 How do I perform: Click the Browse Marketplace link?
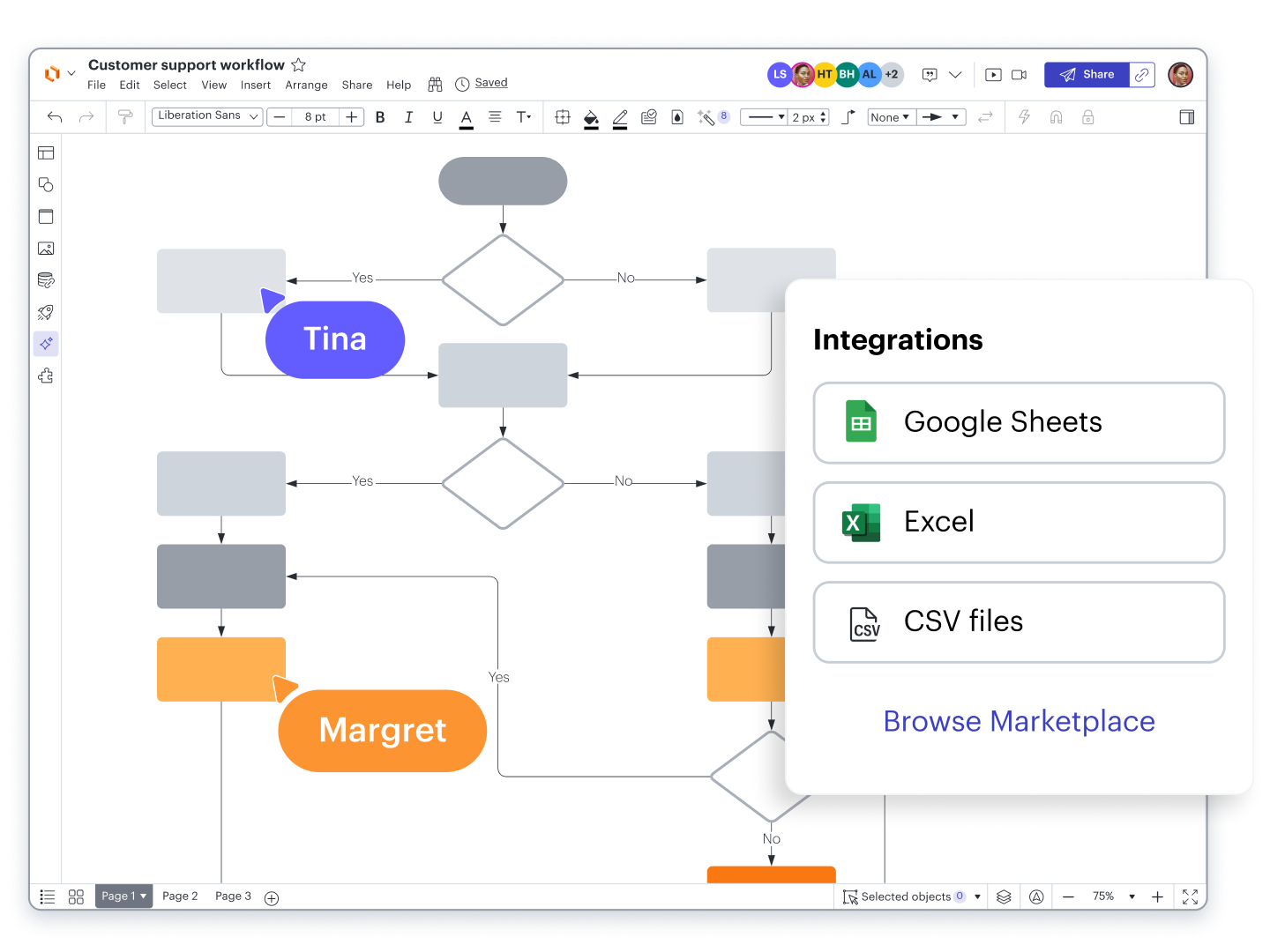tap(1019, 721)
